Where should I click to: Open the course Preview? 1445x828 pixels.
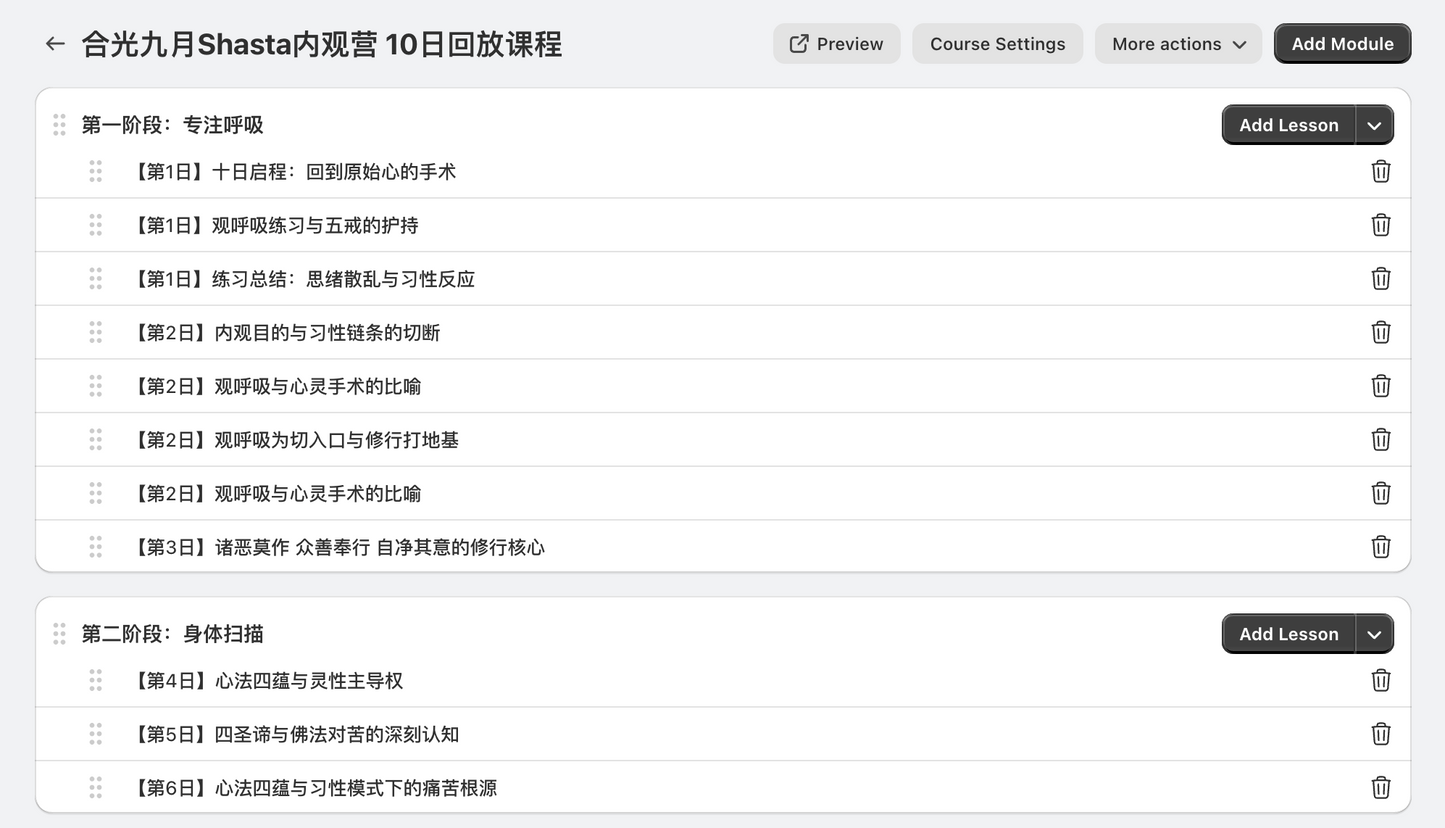click(837, 44)
